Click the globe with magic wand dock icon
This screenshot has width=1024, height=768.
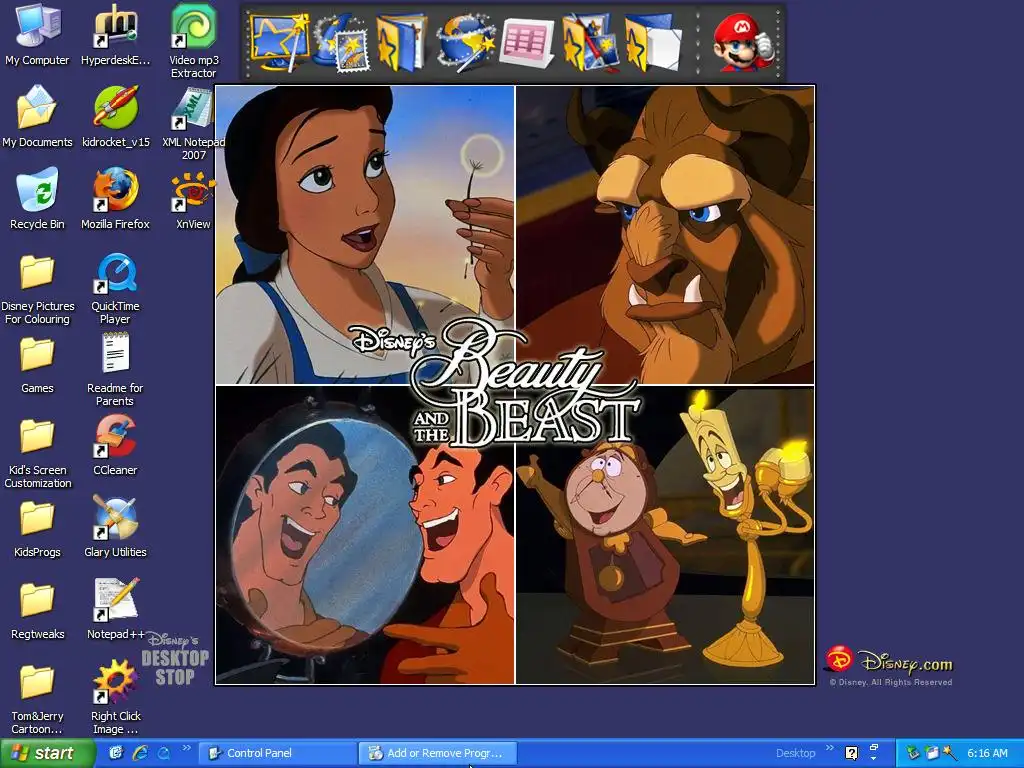tap(464, 43)
